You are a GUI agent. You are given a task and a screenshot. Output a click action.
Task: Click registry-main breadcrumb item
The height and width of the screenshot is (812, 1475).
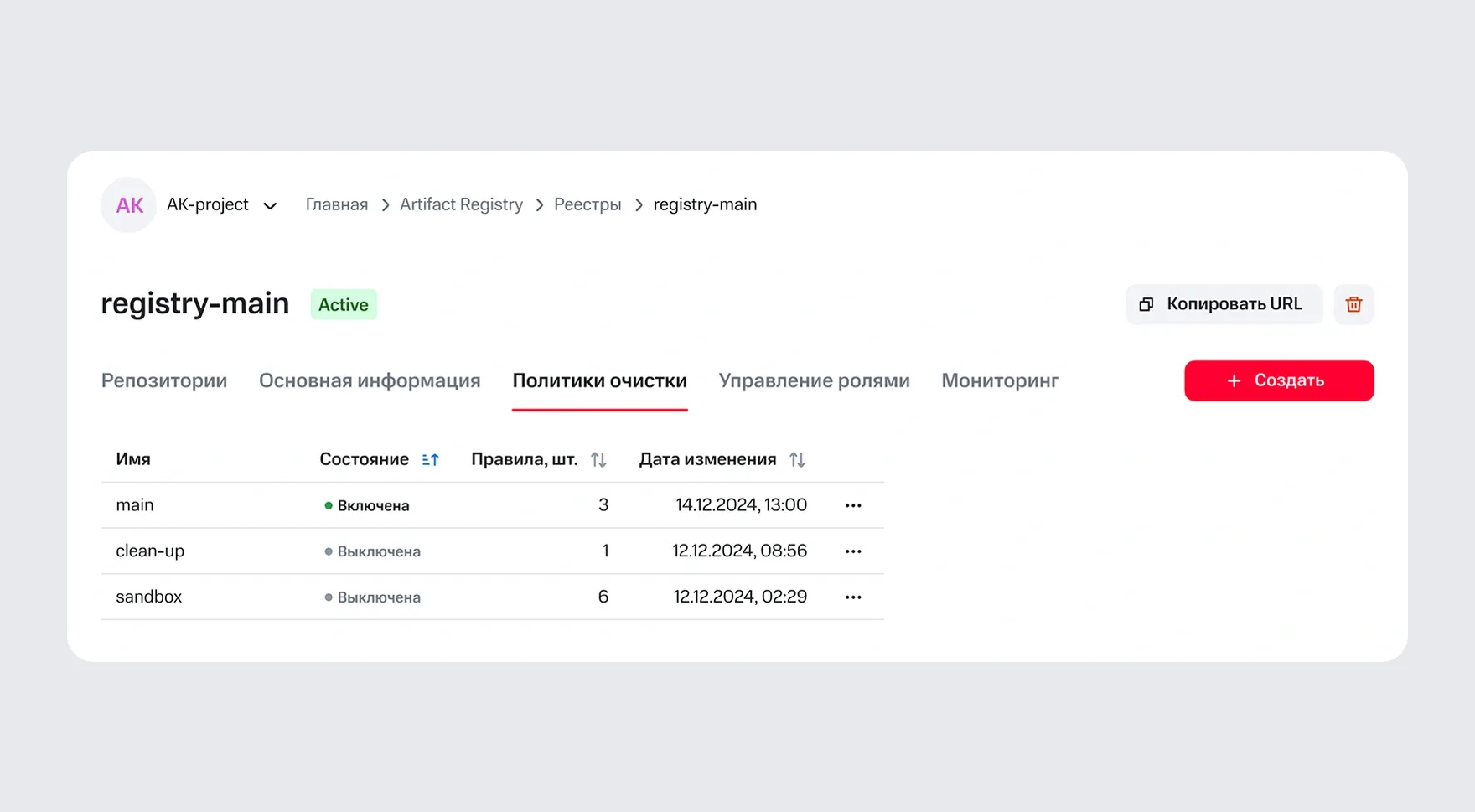[x=705, y=205]
